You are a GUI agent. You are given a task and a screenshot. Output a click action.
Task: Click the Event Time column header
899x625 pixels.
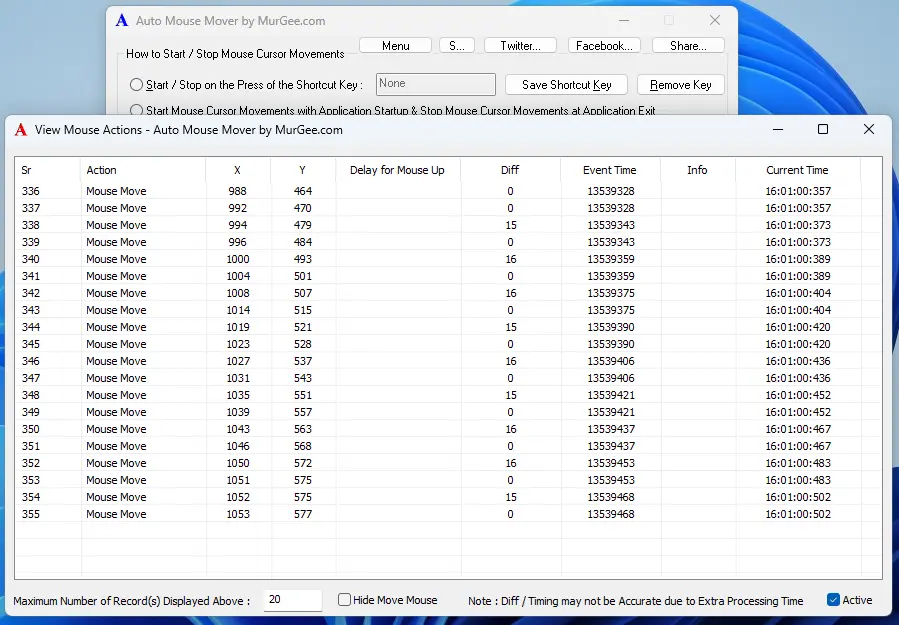[610, 170]
